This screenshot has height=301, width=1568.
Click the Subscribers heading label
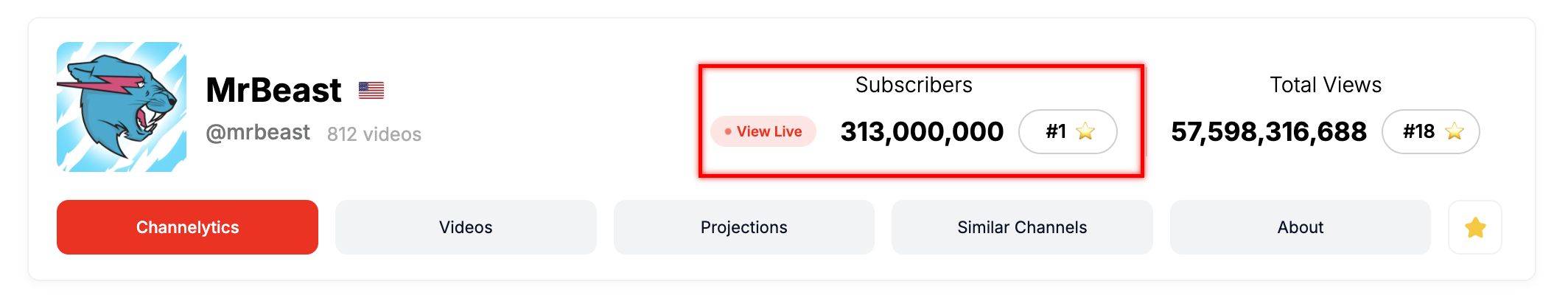tap(914, 85)
